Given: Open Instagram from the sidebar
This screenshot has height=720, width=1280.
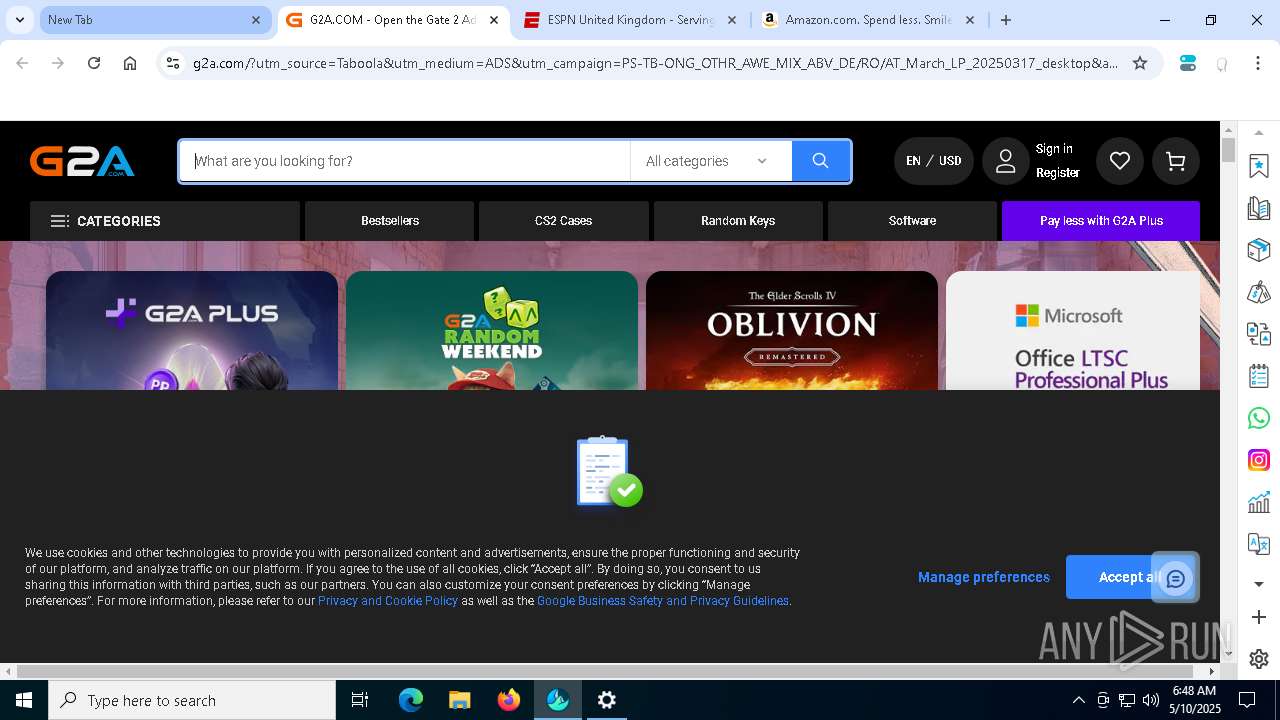Looking at the screenshot, I should (1259, 460).
